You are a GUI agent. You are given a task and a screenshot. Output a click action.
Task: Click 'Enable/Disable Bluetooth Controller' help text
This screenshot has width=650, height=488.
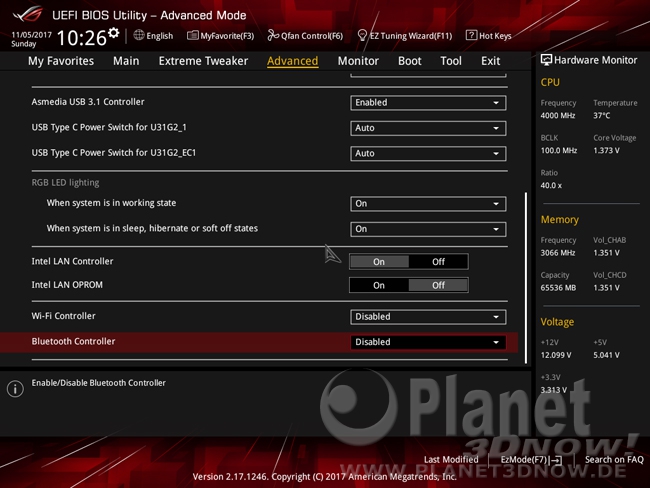(99, 383)
